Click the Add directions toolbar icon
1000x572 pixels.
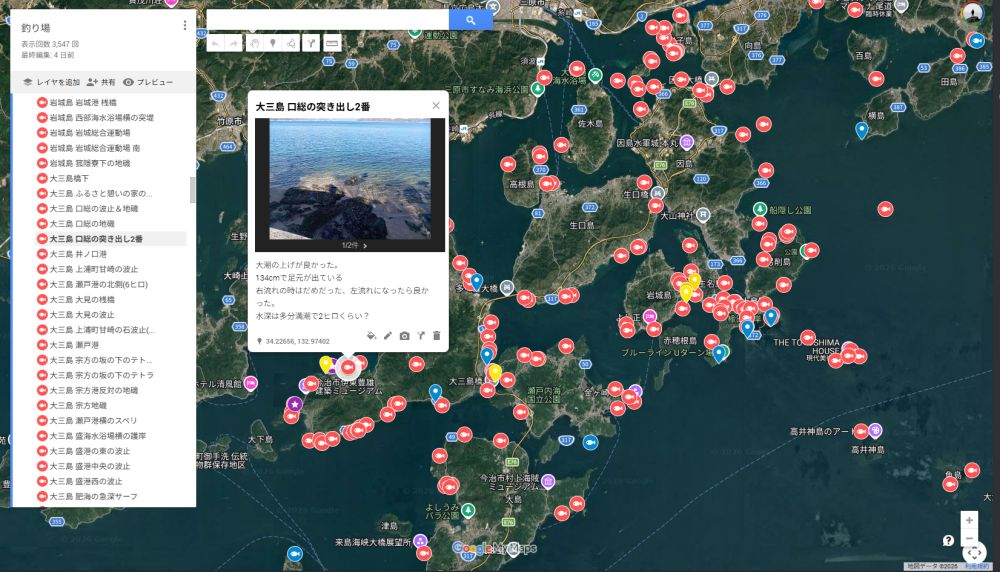point(311,43)
